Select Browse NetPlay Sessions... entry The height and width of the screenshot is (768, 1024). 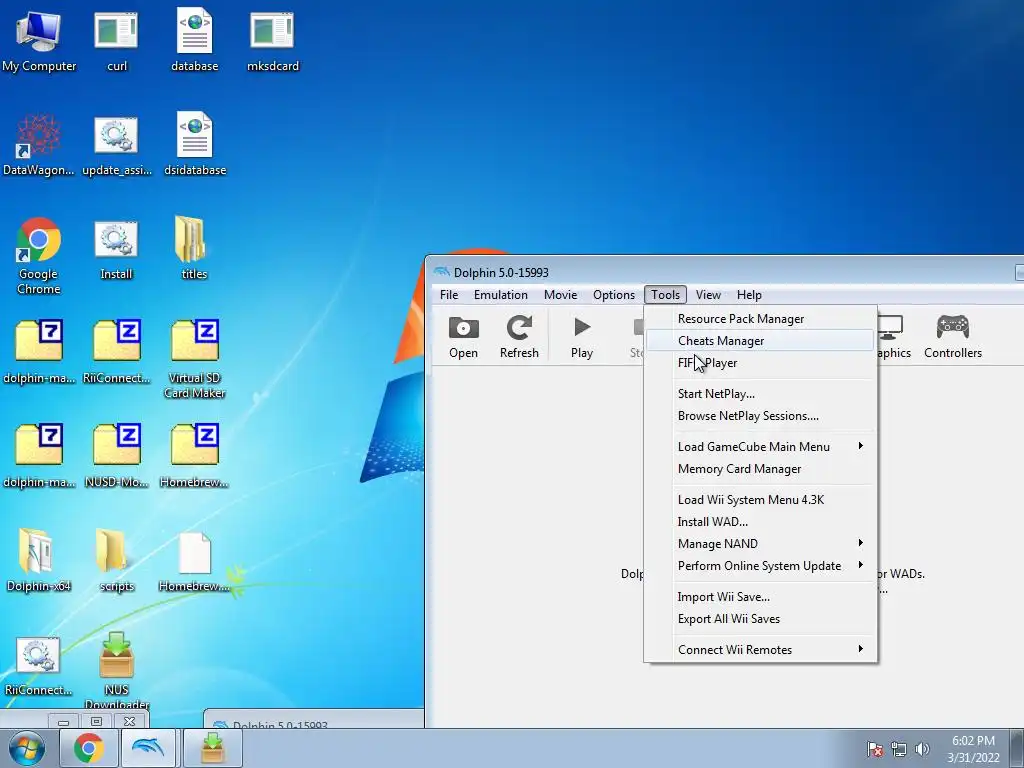click(760, 416)
